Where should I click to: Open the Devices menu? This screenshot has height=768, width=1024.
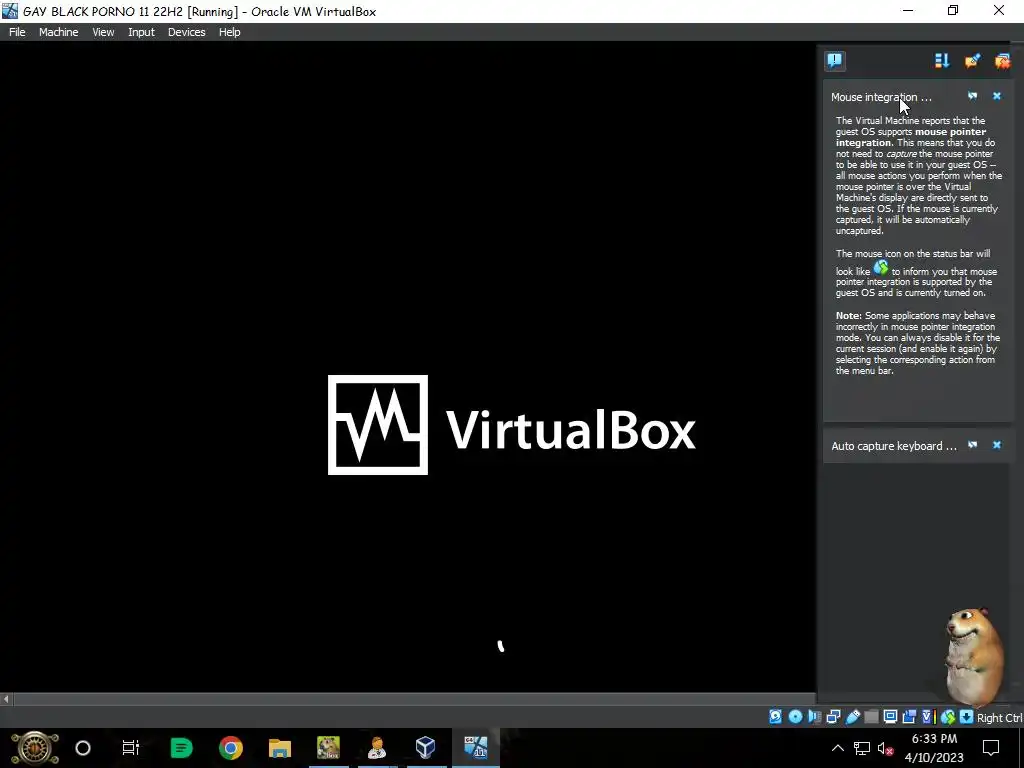pos(186,32)
